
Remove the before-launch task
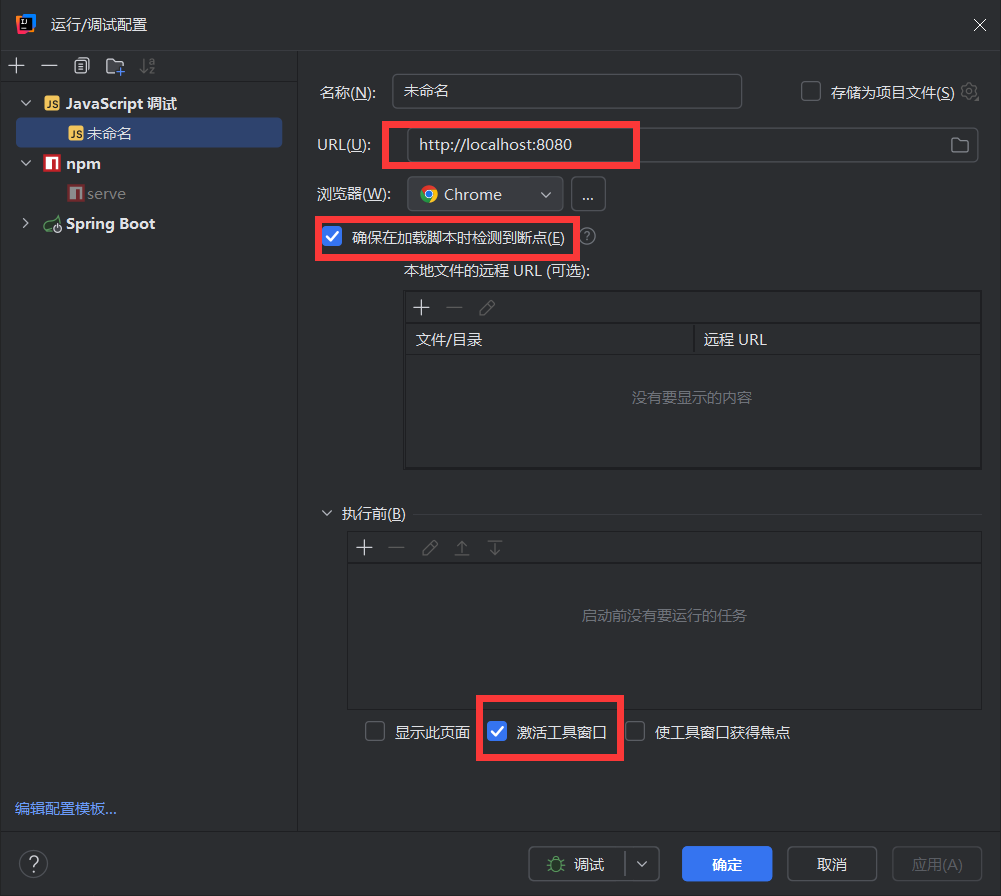tap(396, 548)
